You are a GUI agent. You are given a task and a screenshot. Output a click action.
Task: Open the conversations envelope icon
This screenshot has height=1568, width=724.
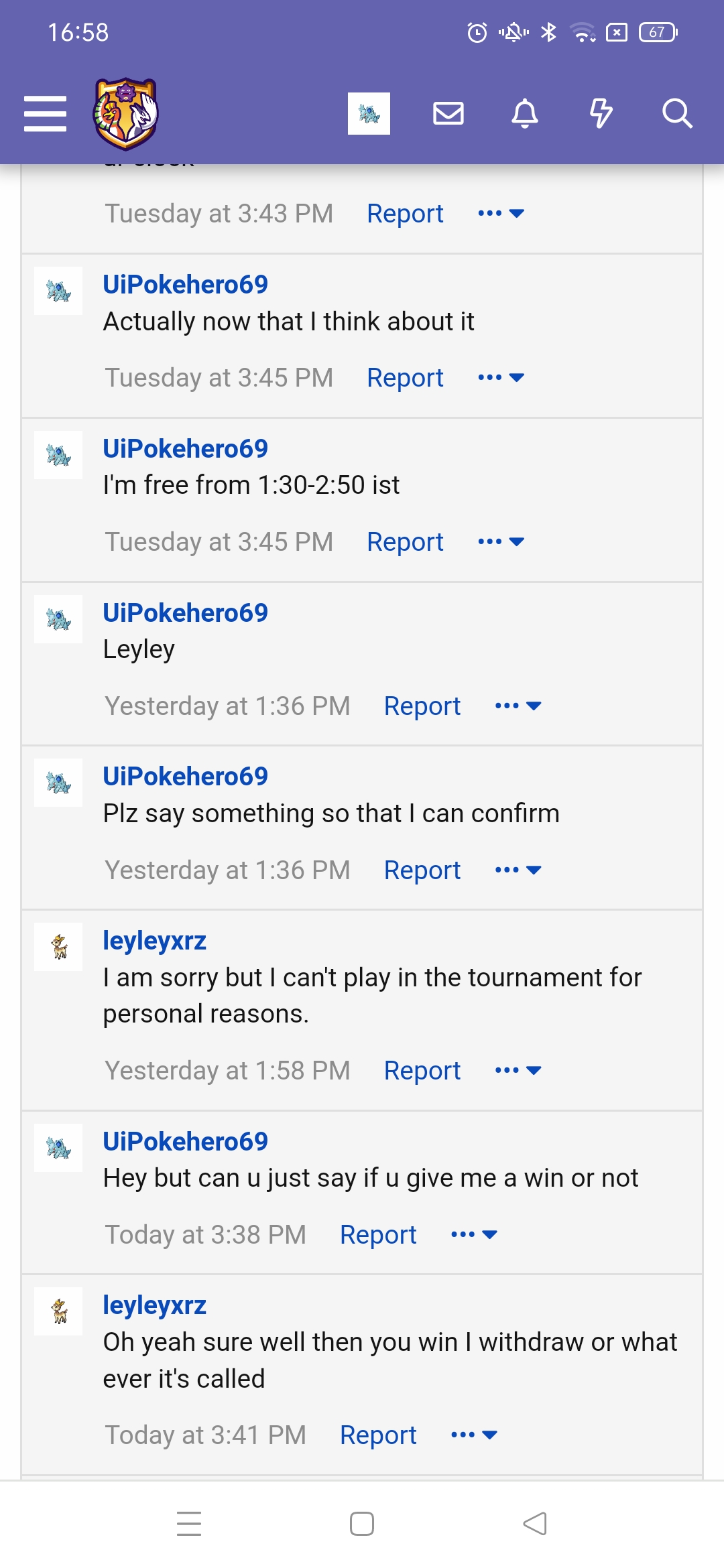(448, 113)
